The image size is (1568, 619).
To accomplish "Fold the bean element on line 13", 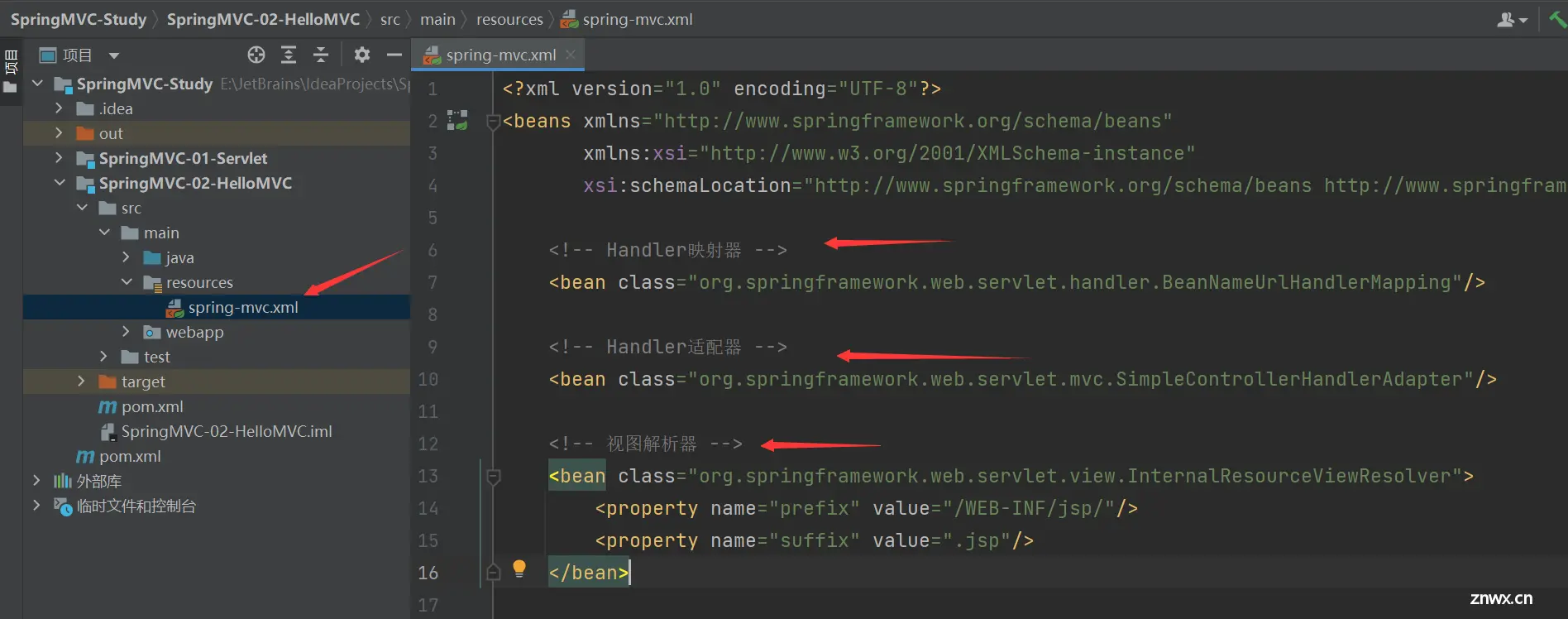I will (494, 477).
